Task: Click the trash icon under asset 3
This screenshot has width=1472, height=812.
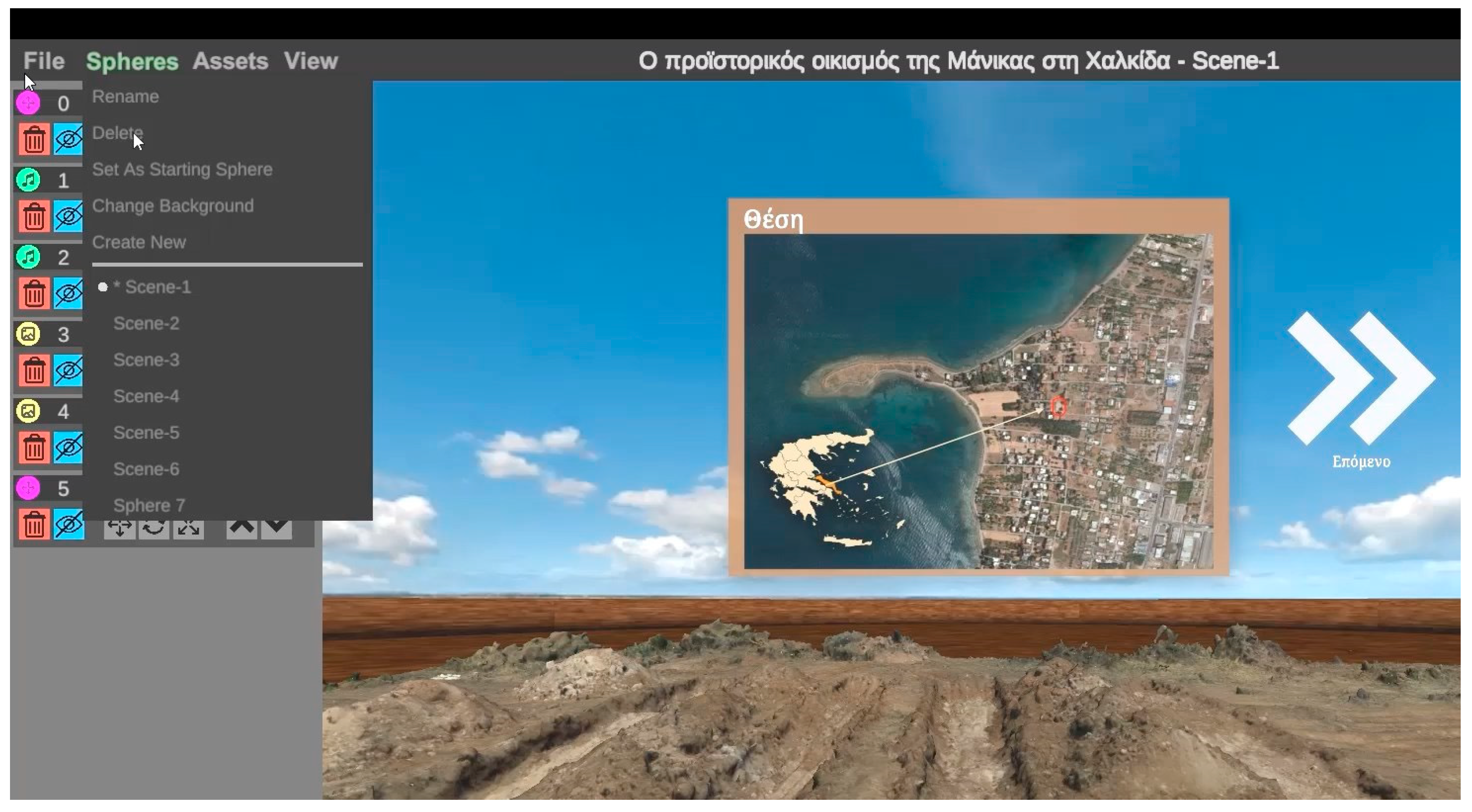Action: (34, 371)
